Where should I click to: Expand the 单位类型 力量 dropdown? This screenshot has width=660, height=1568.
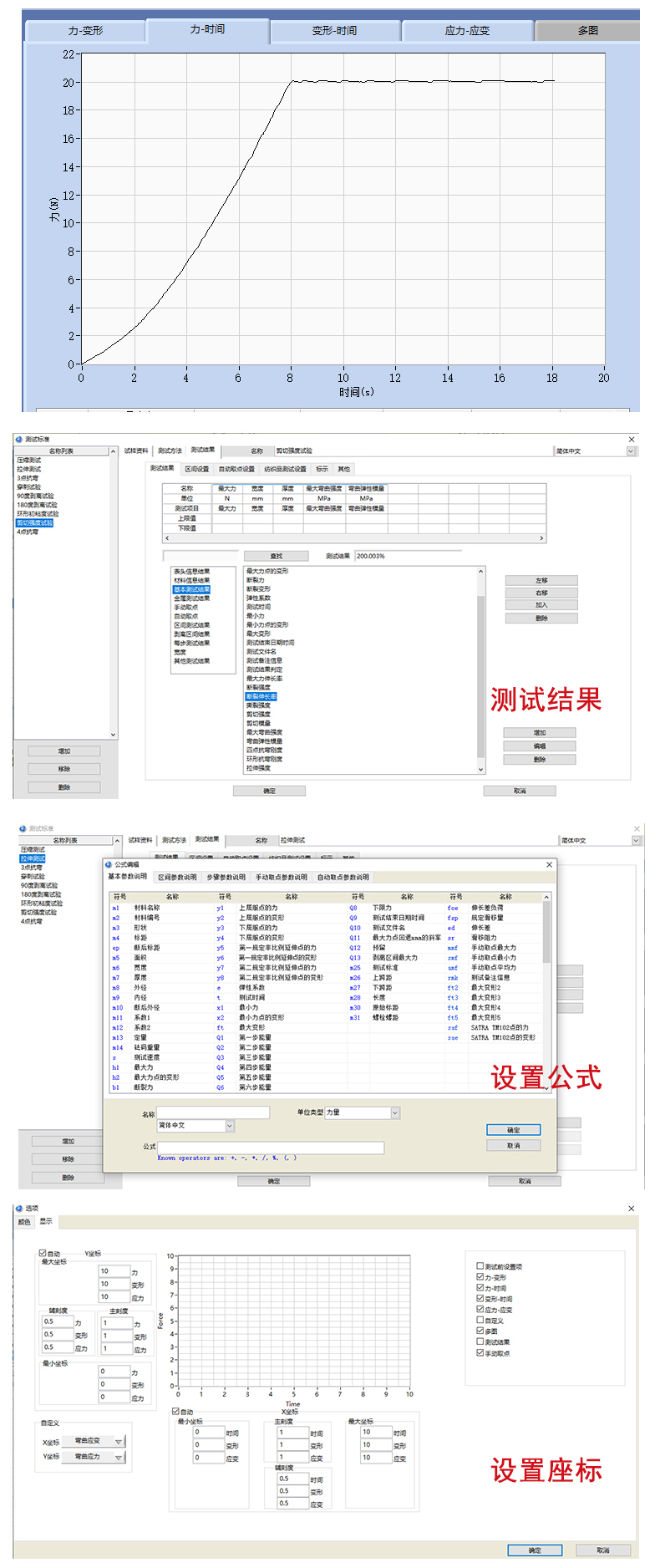pos(395,1112)
